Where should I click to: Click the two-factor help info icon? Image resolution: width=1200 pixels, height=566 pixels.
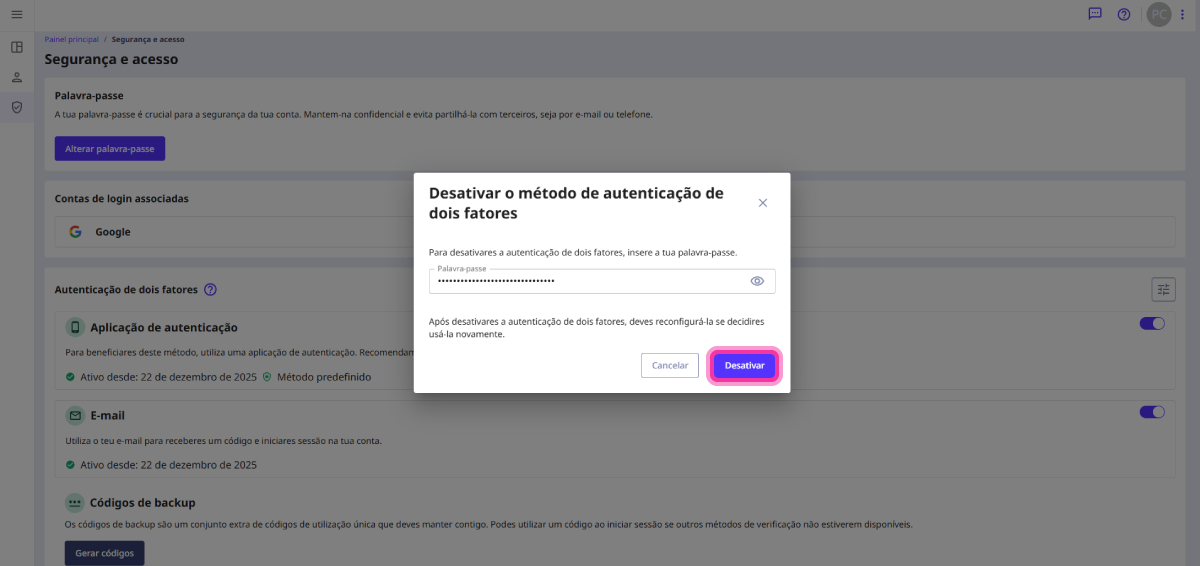tap(210, 290)
